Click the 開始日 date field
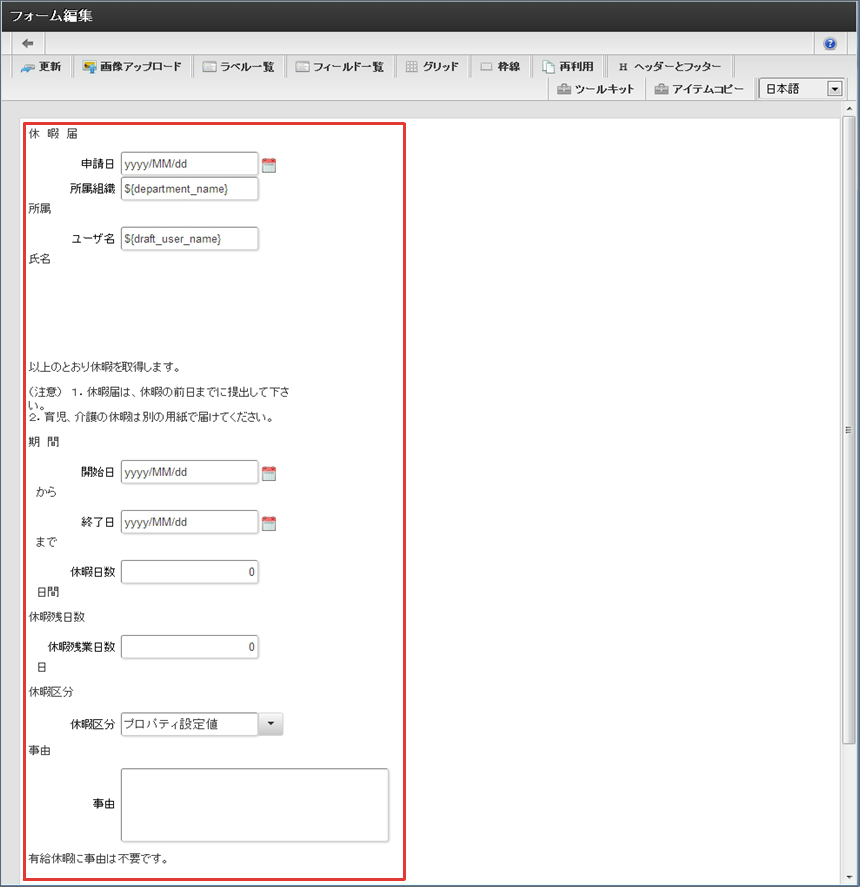The height and width of the screenshot is (887, 860). tap(190, 472)
